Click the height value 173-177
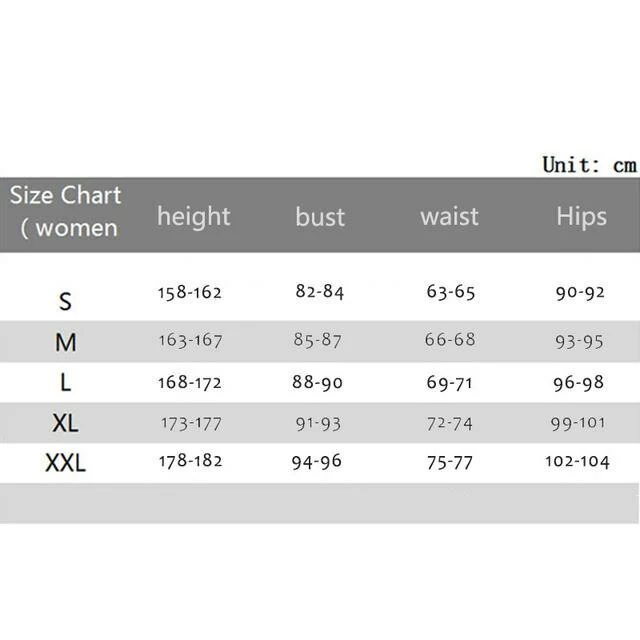This screenshot has width=640, height=640. click(190, 423)
